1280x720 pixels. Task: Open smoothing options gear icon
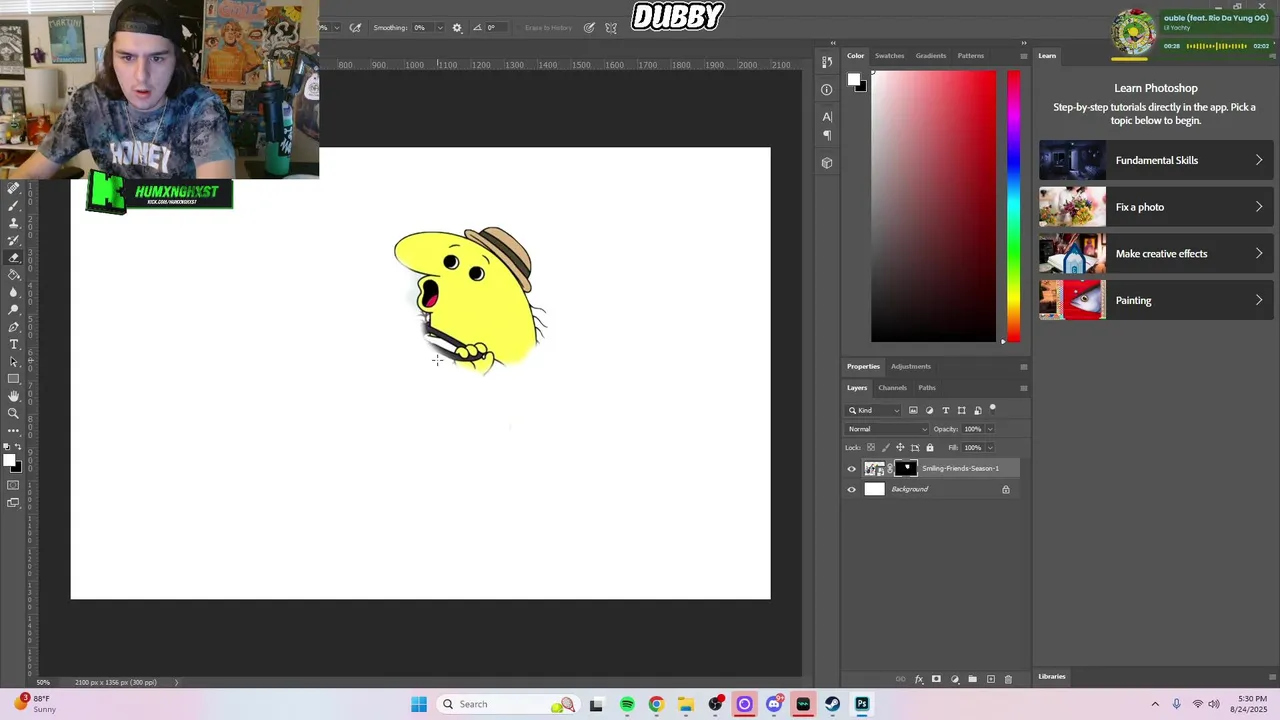(457, 28)
